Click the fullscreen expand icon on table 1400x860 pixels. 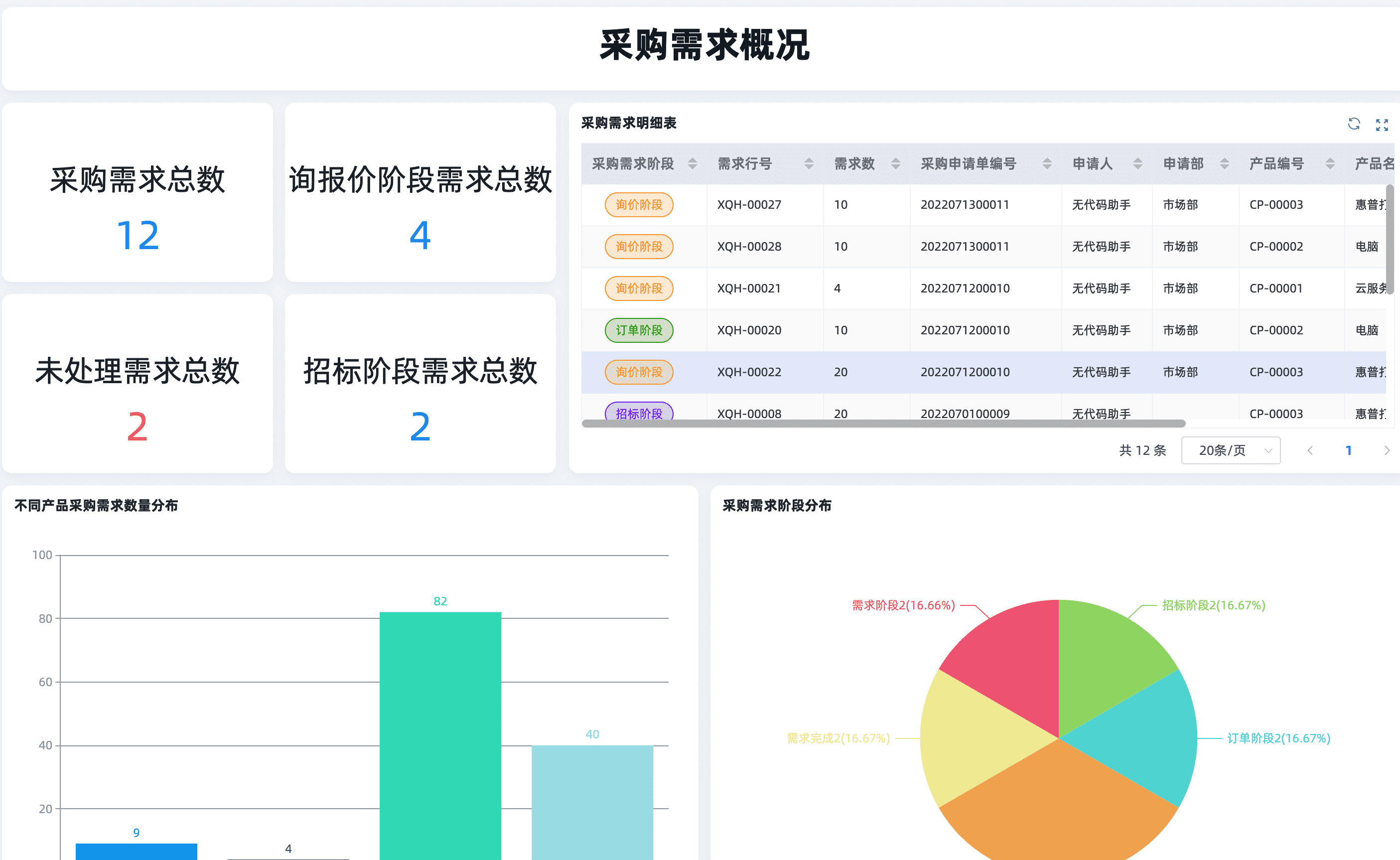coord(1382,125)
